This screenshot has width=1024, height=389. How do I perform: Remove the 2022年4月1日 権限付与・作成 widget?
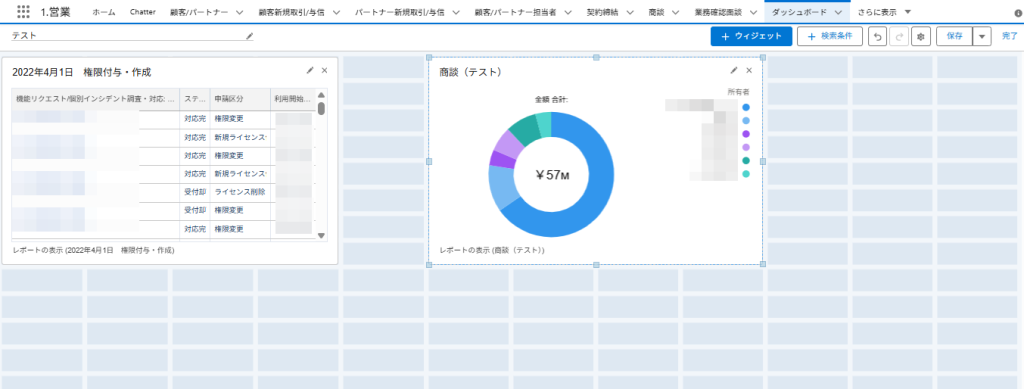(325, 70)
